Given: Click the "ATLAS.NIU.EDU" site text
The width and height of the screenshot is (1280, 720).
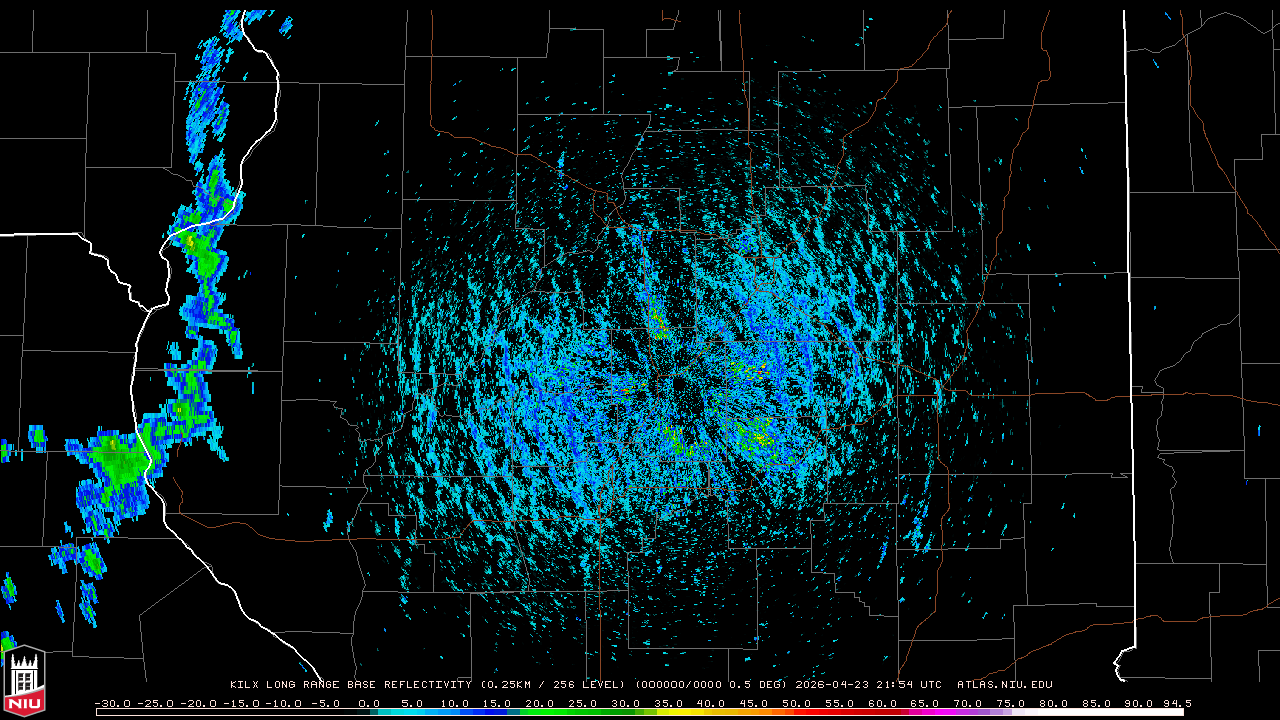Looking at the screenshot, I should pyautogui.click(x=1005, y=685).
